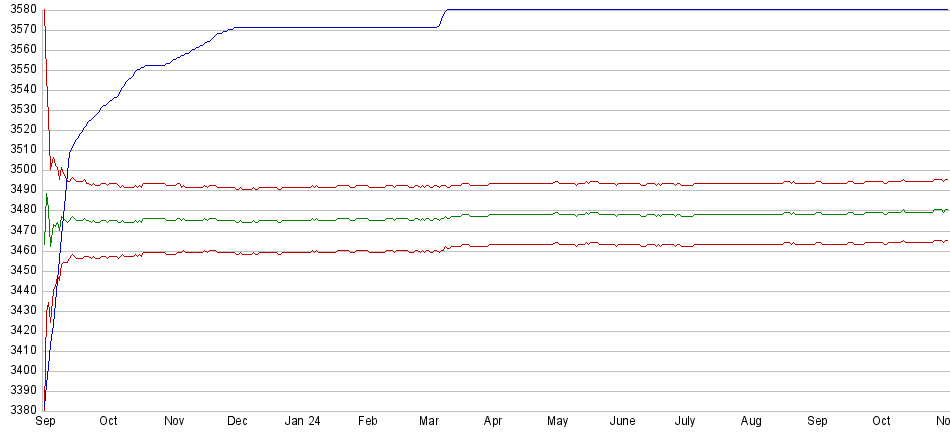Click the 'Feb' month label
The image size is (950, 435).
[367, 421]
